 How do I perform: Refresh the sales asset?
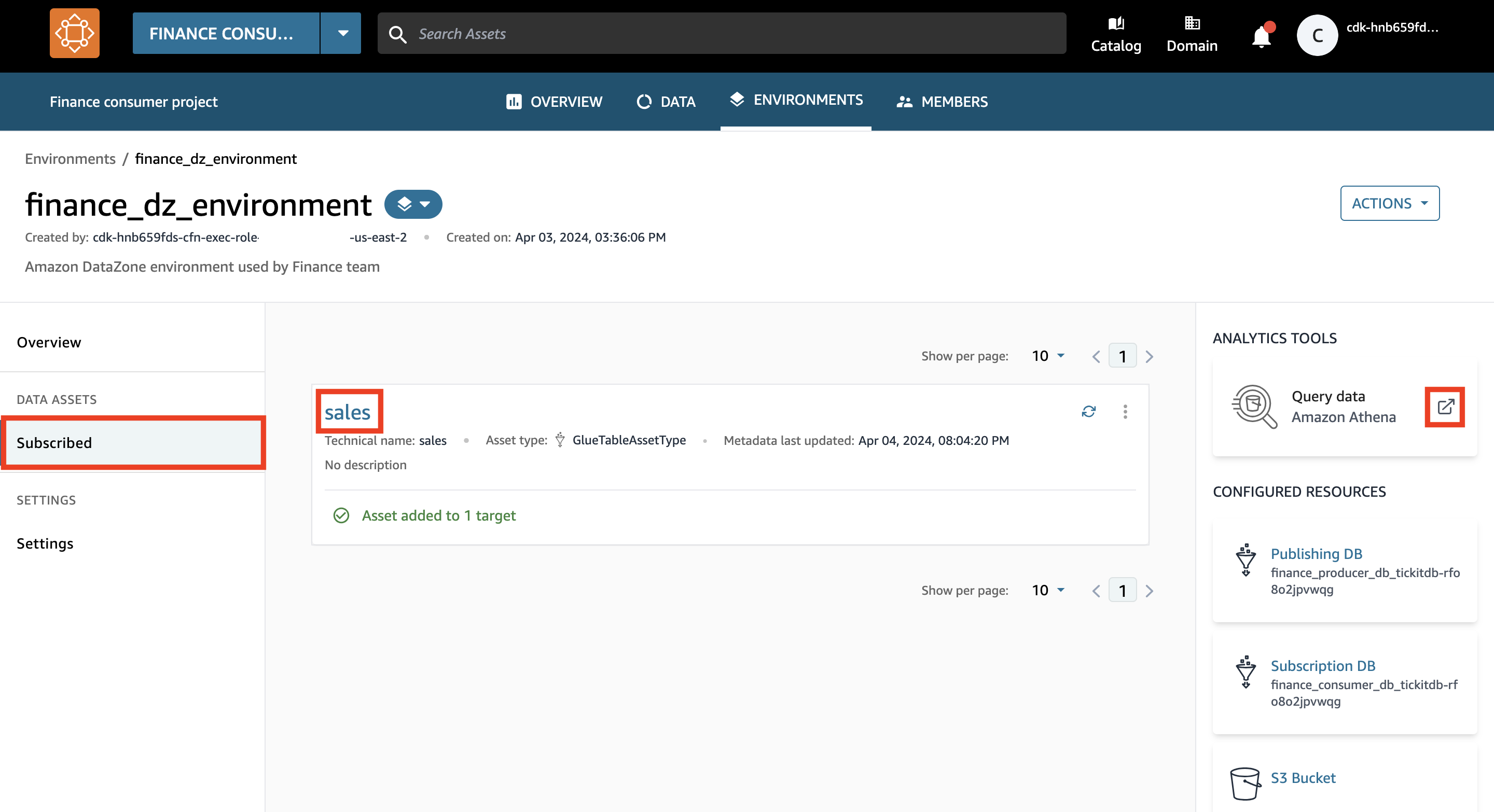pos(1089,411)
